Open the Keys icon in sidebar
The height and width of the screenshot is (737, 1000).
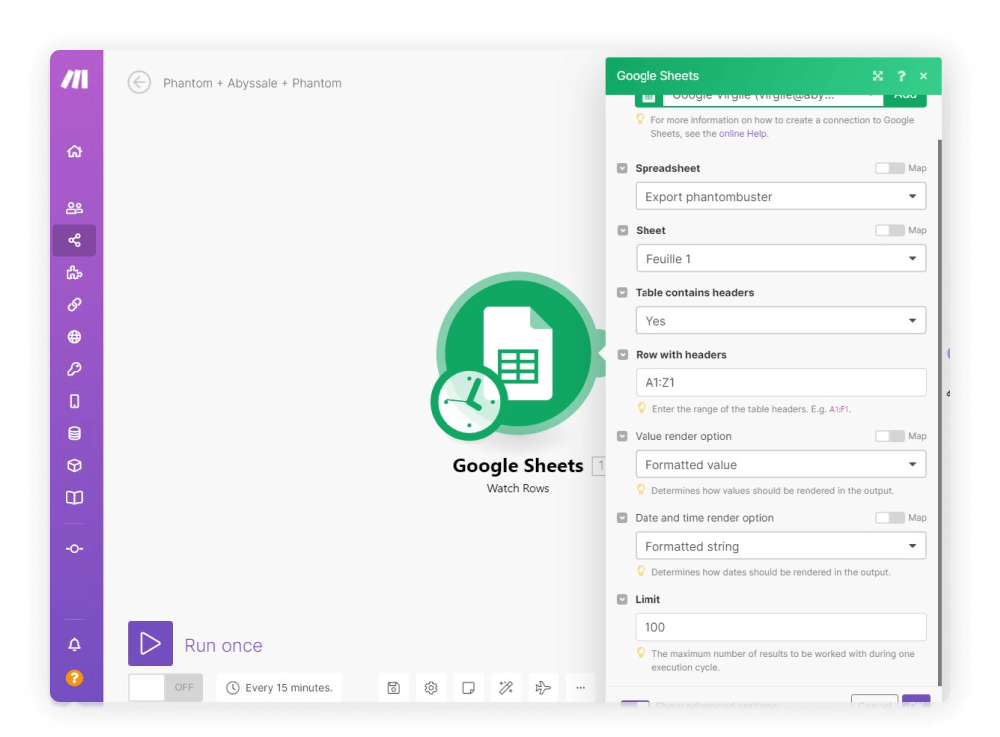coord(75,369)
